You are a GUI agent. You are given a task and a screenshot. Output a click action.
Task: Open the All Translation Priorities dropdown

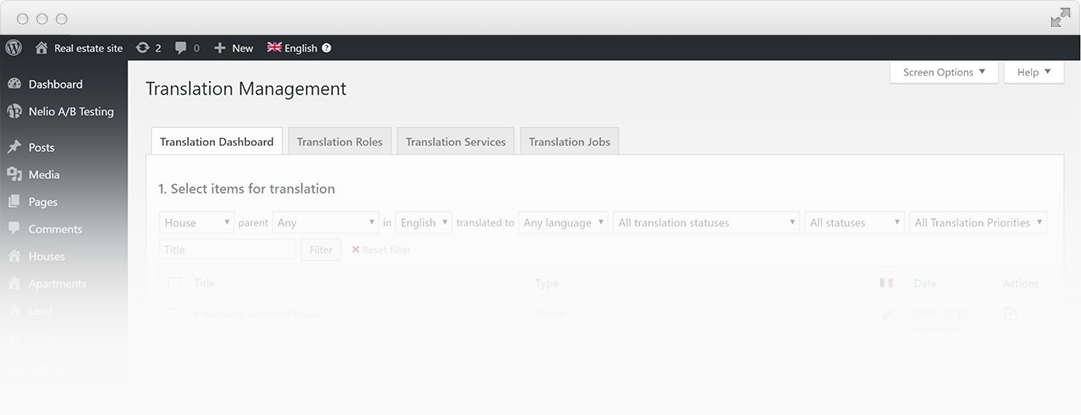click(x=977, y=223)
